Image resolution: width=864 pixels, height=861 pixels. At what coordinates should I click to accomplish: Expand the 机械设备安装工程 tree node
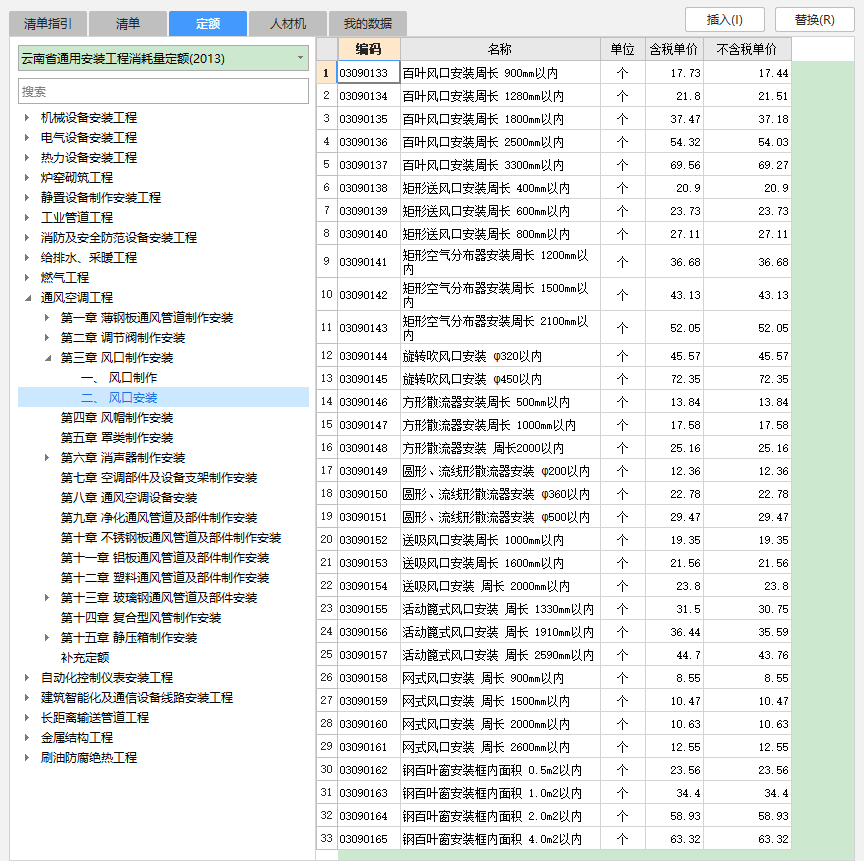click(27, 118)
